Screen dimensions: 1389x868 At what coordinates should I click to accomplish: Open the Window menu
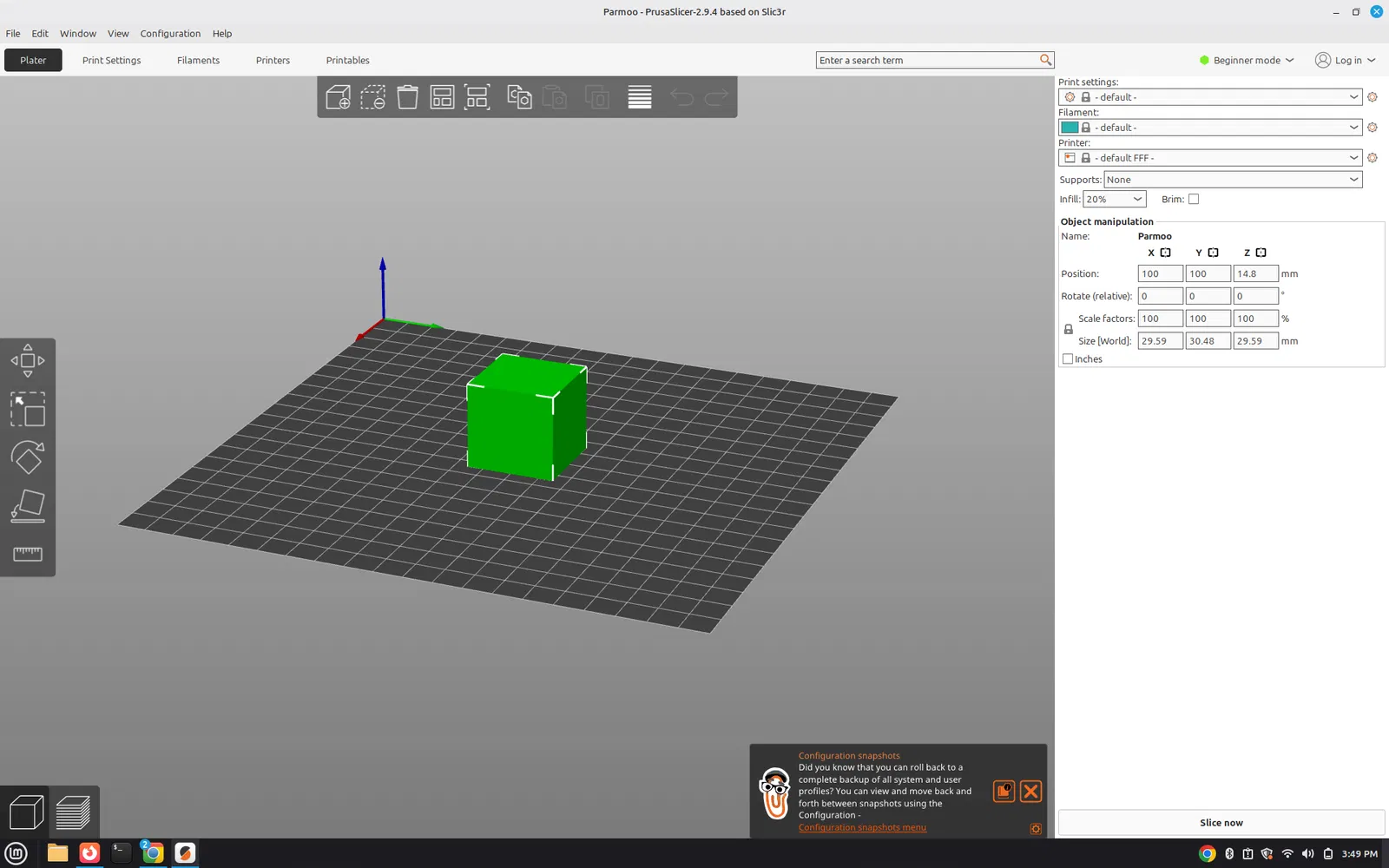(78, 34)
